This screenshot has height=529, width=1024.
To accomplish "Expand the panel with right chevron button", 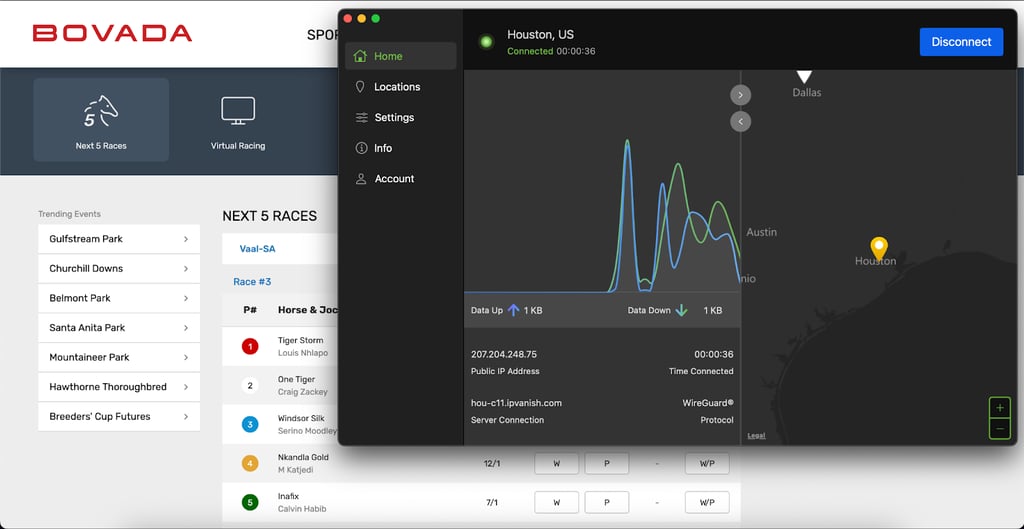I will [x=741, y=95].
